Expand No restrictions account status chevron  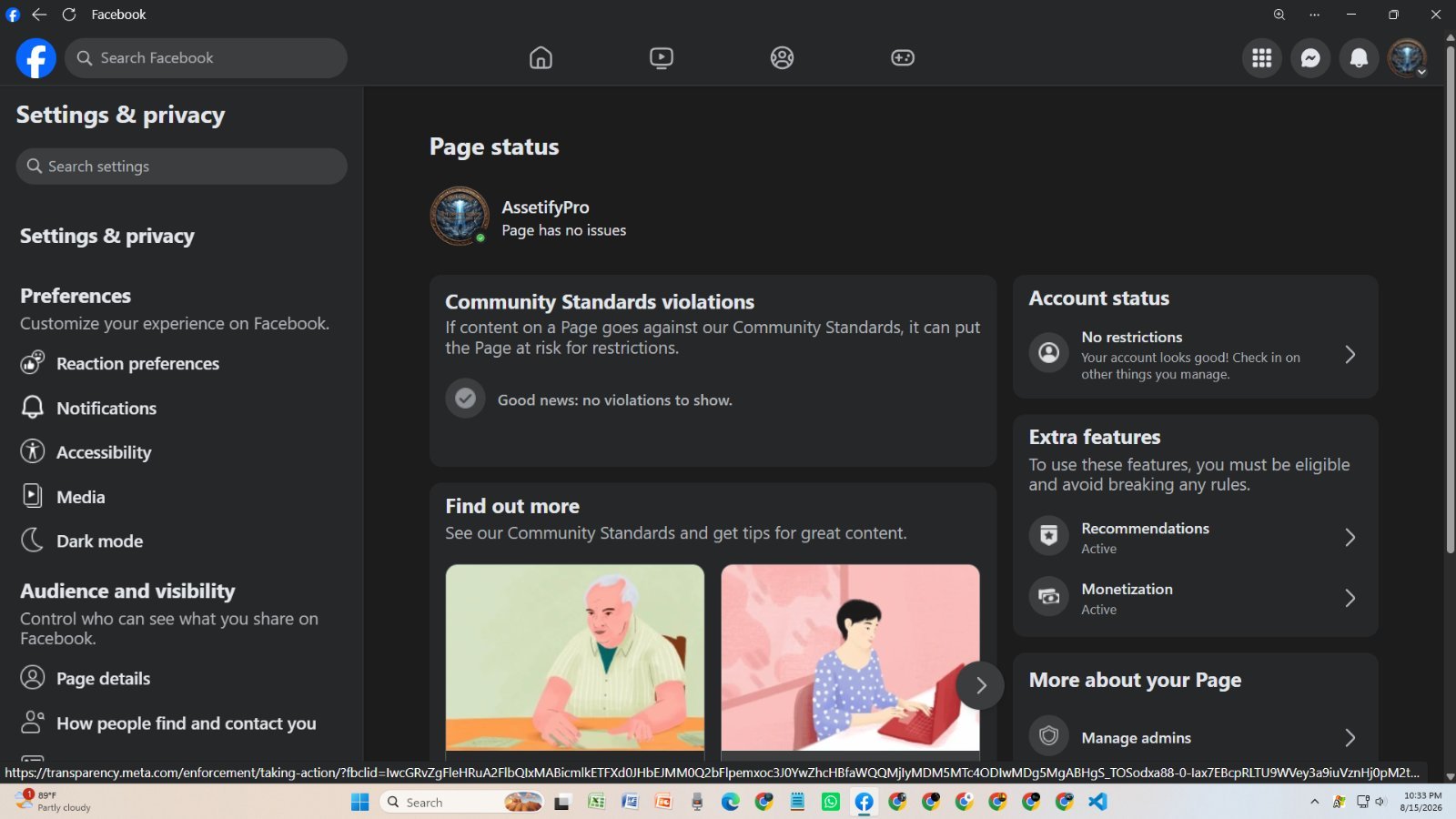(x=1350, y=355)
